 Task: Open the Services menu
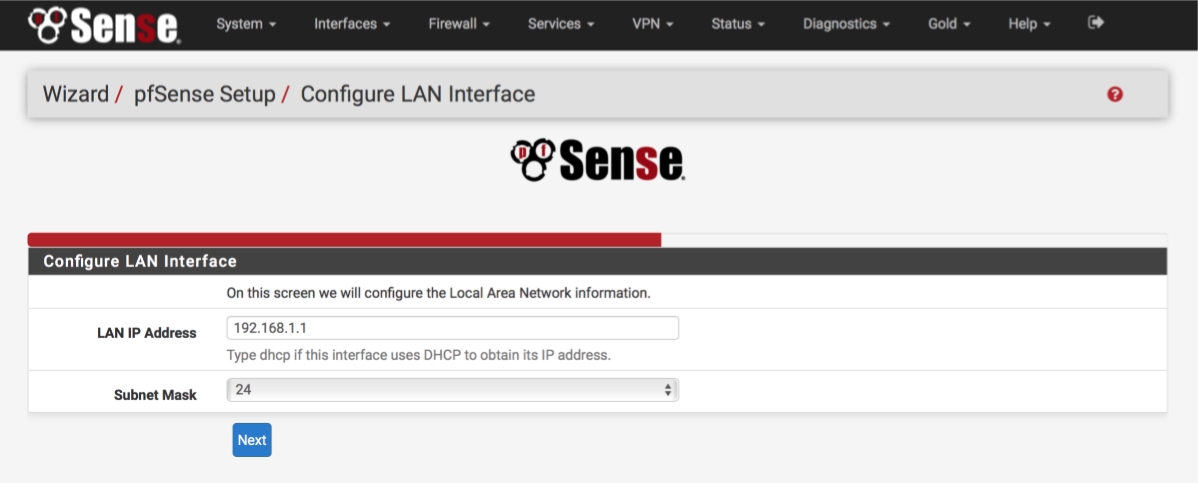pos(561,24)
